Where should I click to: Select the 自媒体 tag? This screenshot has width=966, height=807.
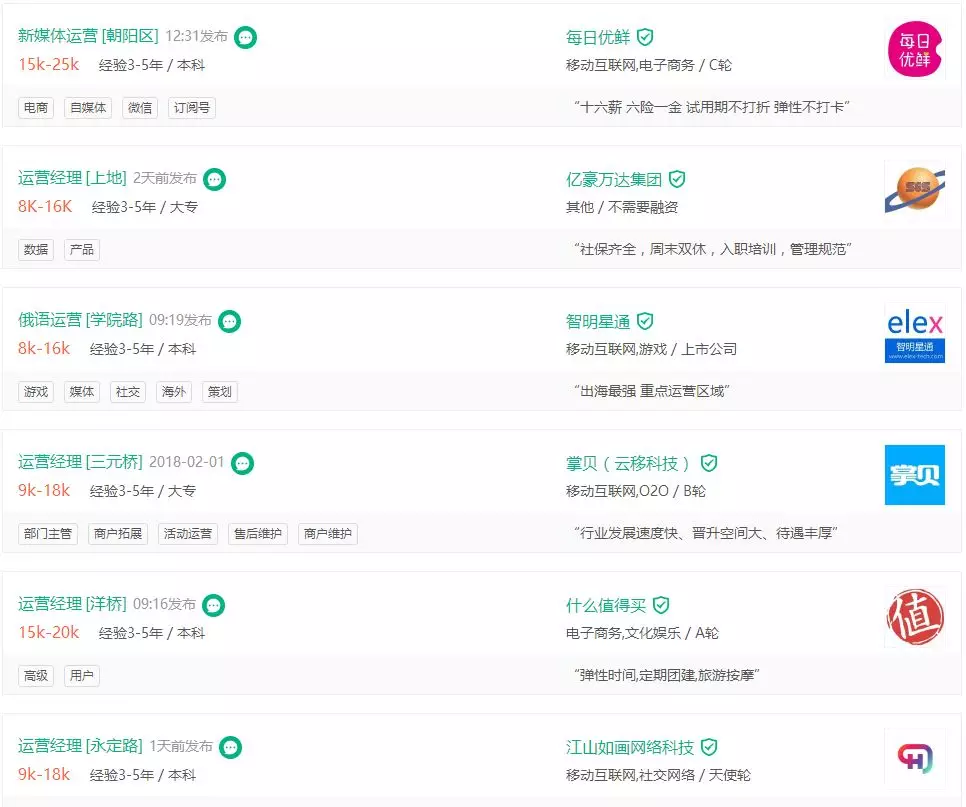[88, 108]
